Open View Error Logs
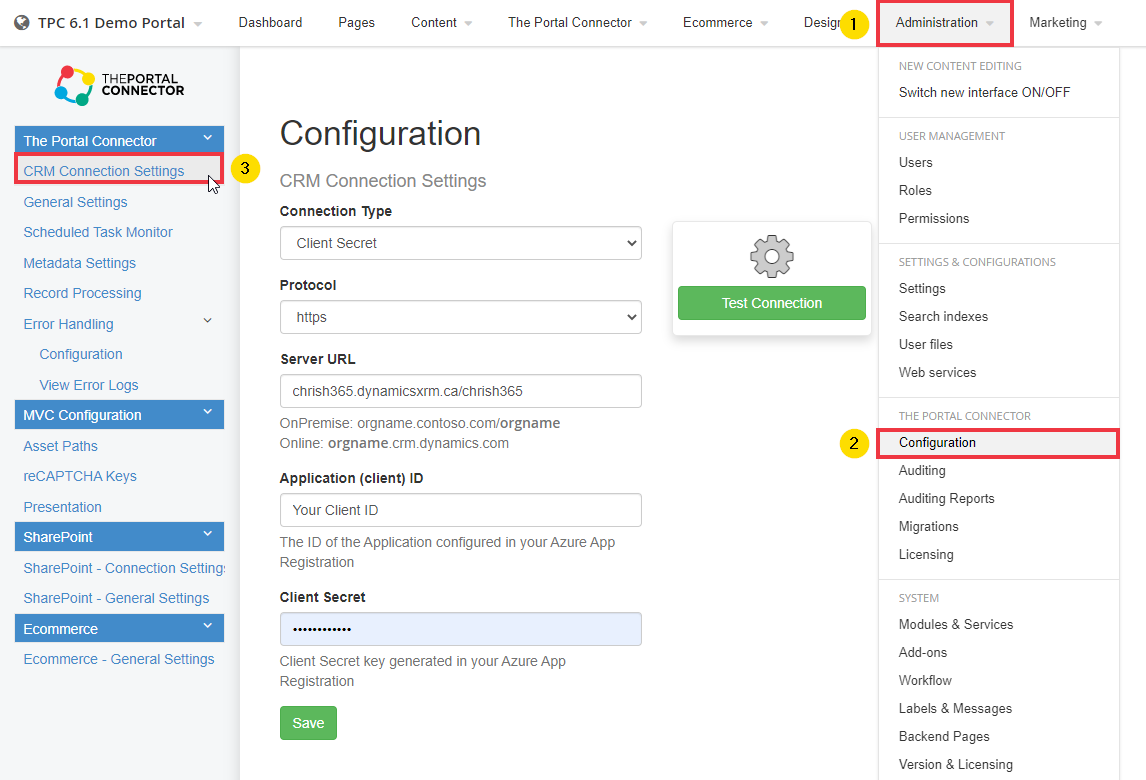Viewport: 1146px width, 780px height. click(x=89, y=385)
